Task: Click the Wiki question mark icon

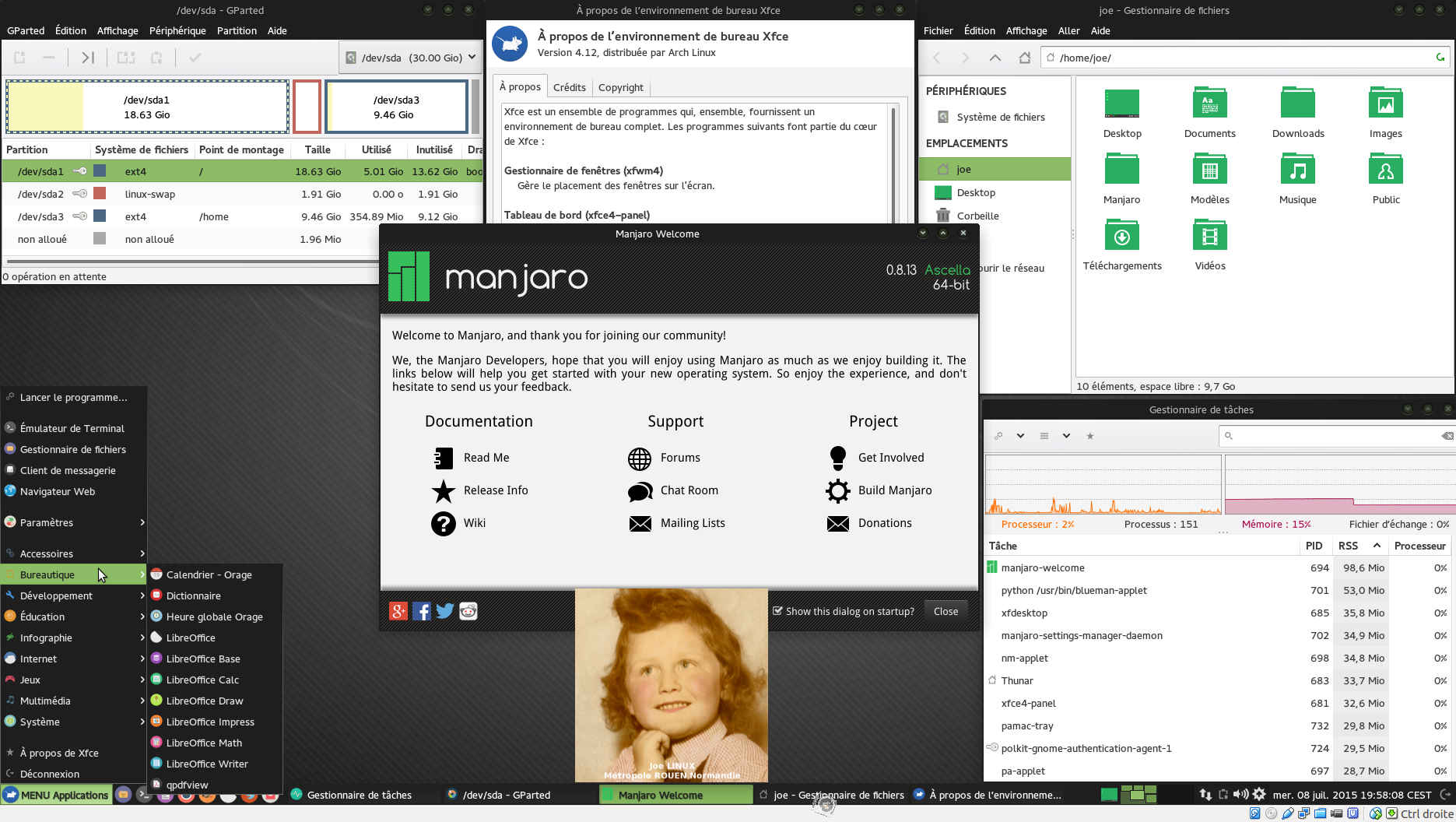Action: pos(444,523)
